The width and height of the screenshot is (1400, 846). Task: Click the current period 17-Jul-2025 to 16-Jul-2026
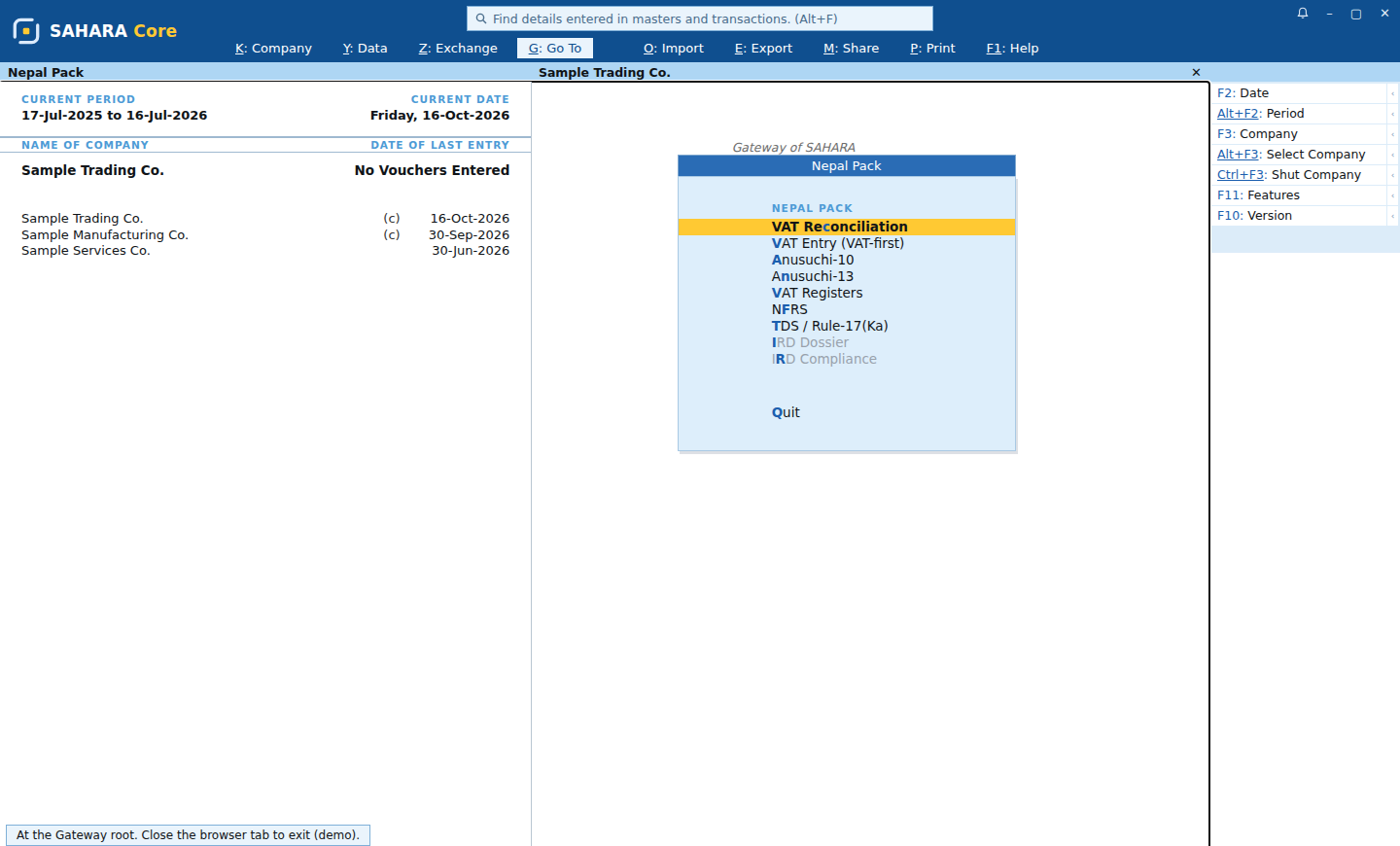tap(115, 115)
